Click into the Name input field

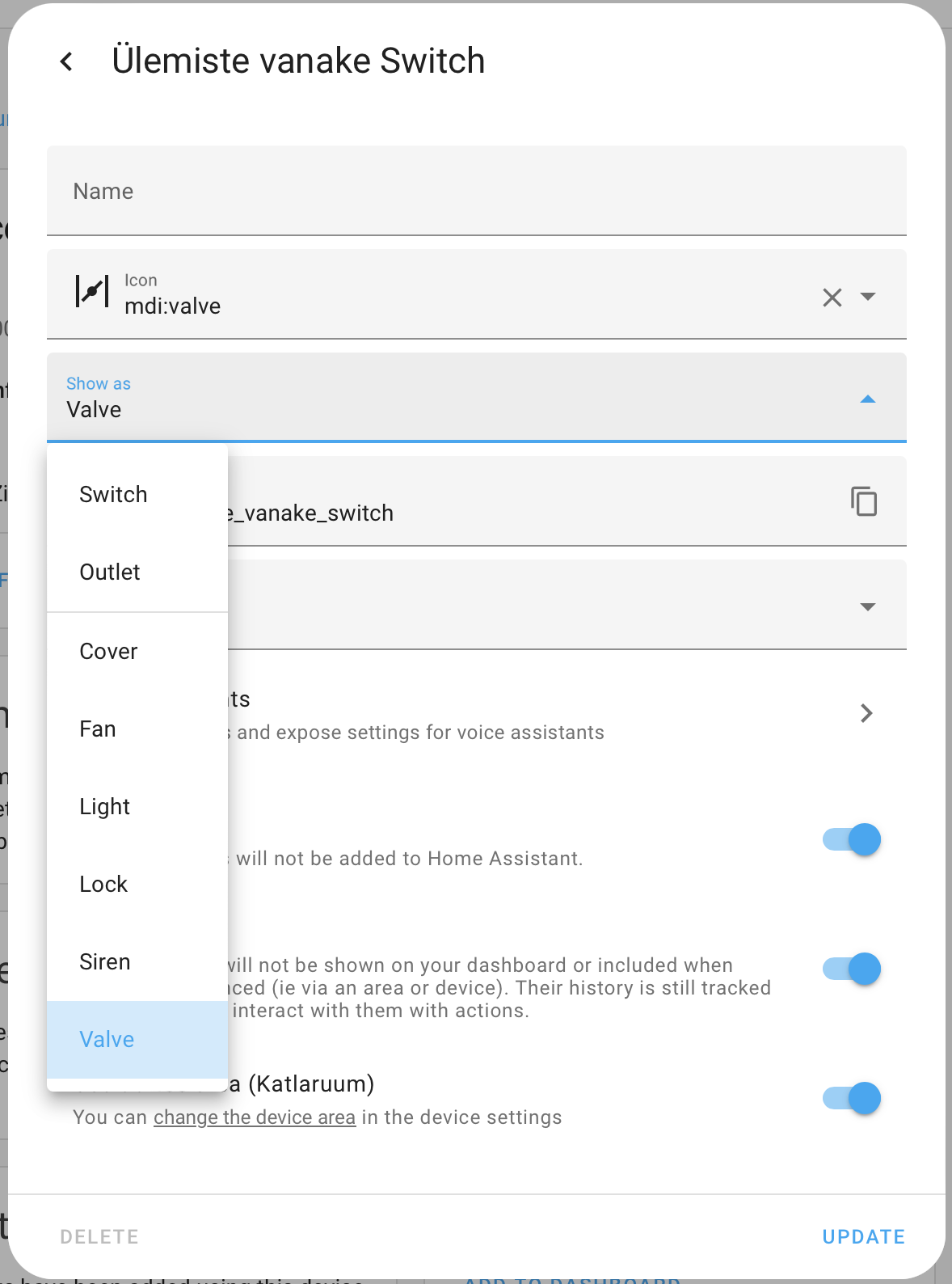point(477,192)
